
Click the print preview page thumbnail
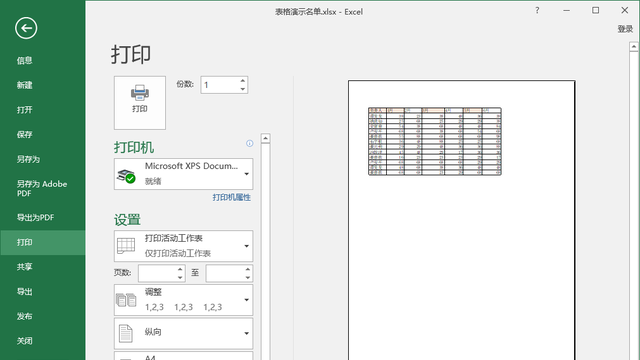click(462, 220)
